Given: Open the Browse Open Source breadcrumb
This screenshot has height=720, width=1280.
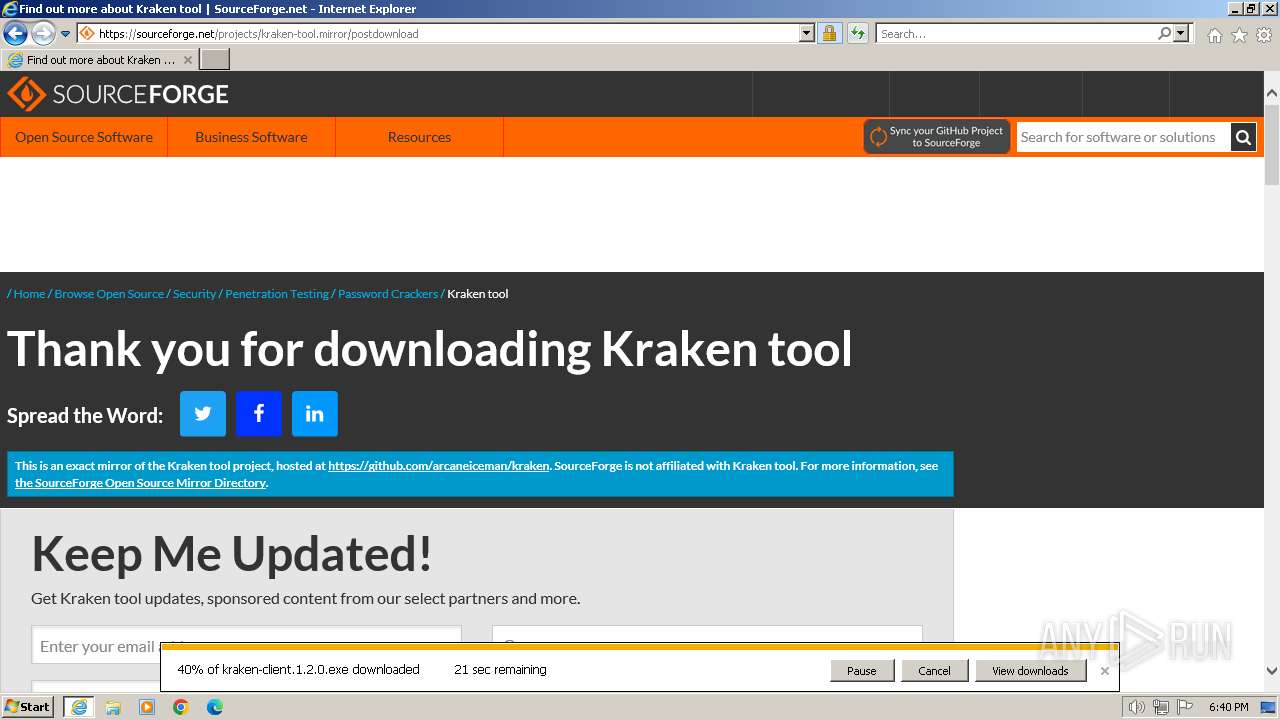Looking at the screenshot, I should point(109,294).
